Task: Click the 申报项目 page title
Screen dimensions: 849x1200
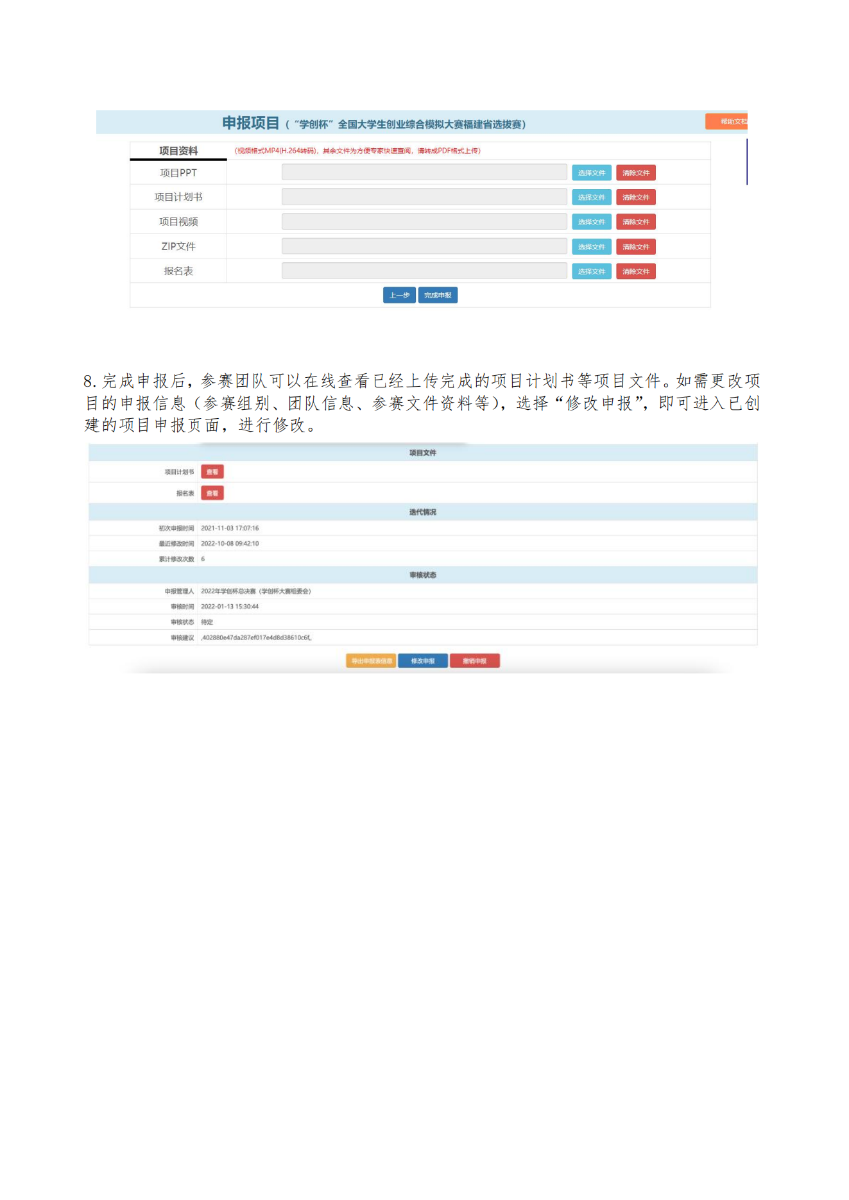Action: click(250, 123)
